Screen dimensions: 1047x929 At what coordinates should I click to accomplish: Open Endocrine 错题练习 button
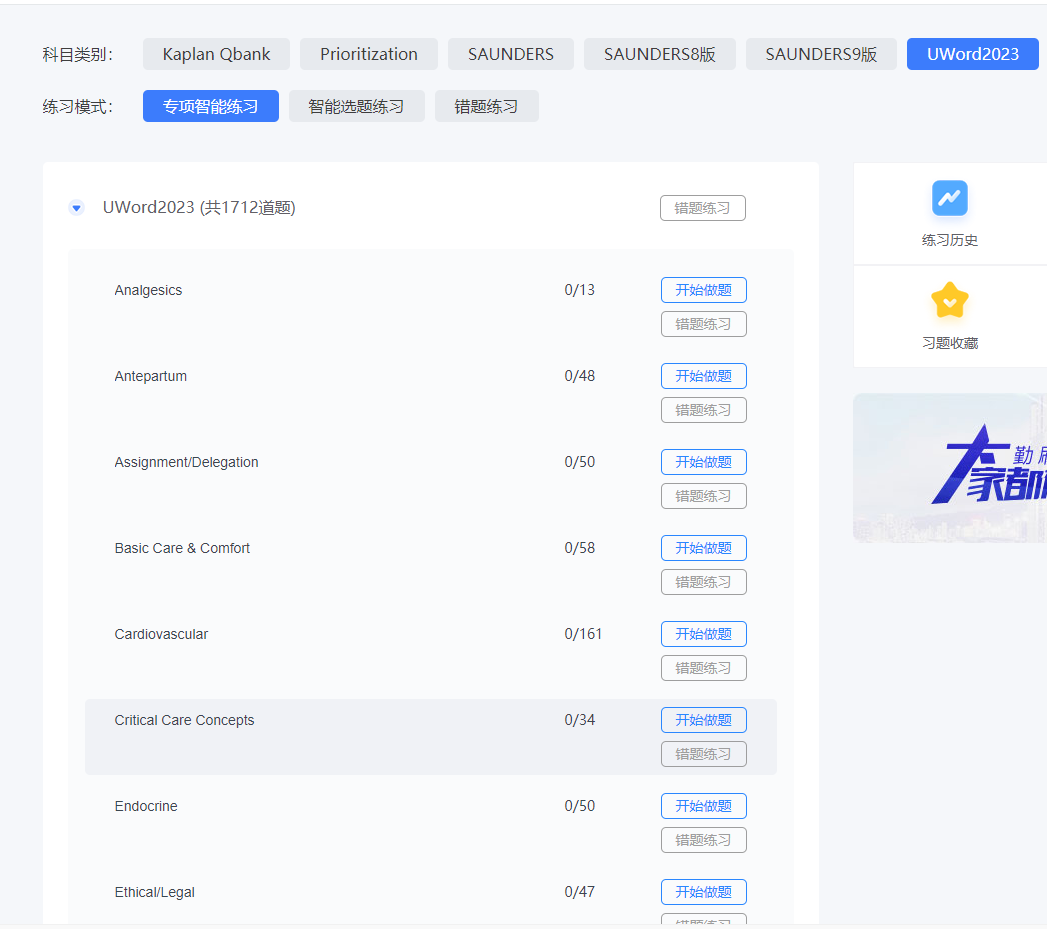pyautogui.click(x=704, y=840)
